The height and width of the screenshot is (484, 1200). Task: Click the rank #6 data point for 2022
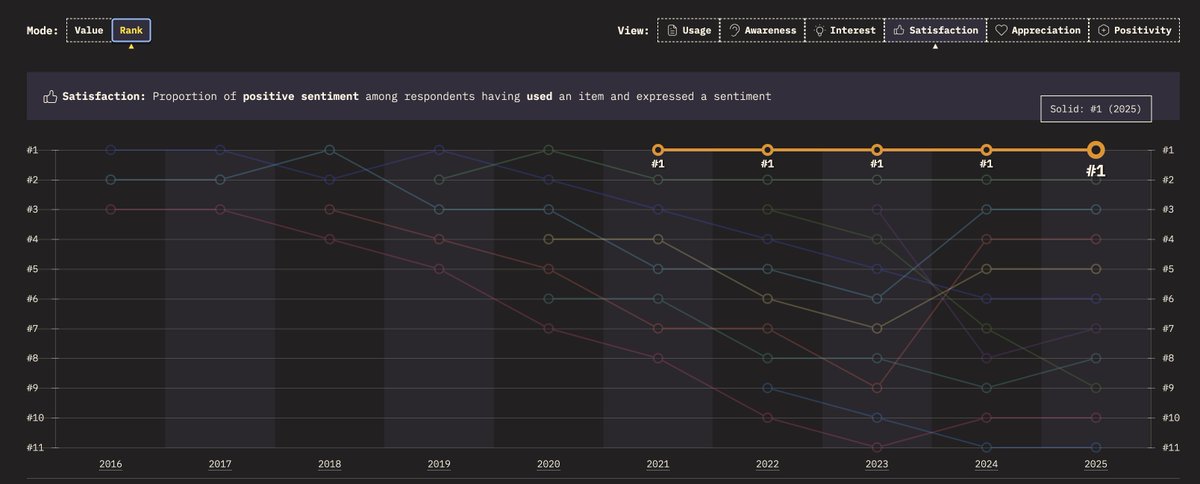click(767, 299)
